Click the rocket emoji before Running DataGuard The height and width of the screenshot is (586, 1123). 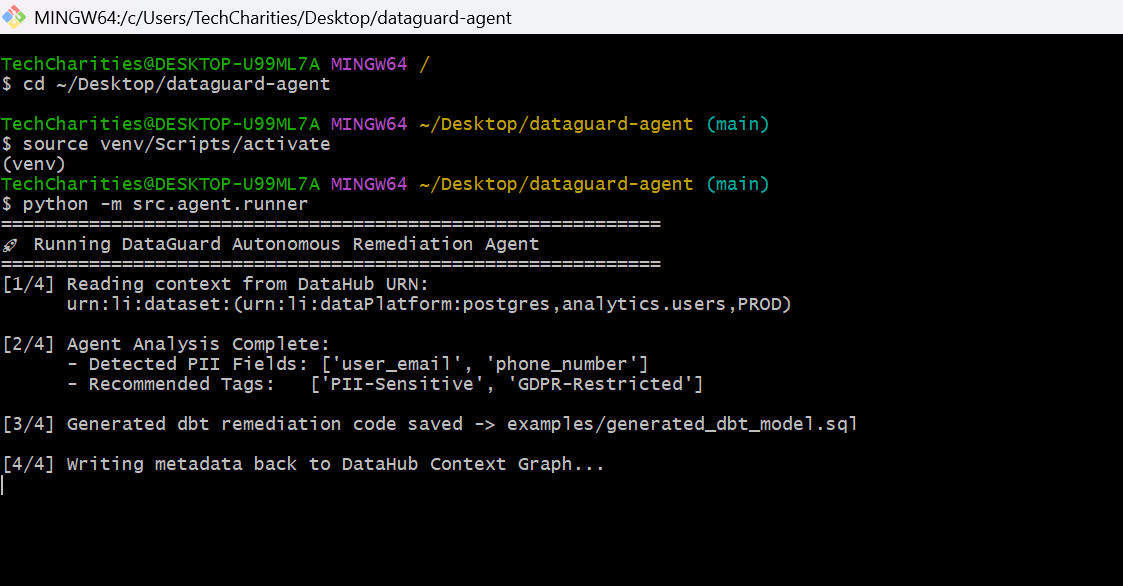10,245
